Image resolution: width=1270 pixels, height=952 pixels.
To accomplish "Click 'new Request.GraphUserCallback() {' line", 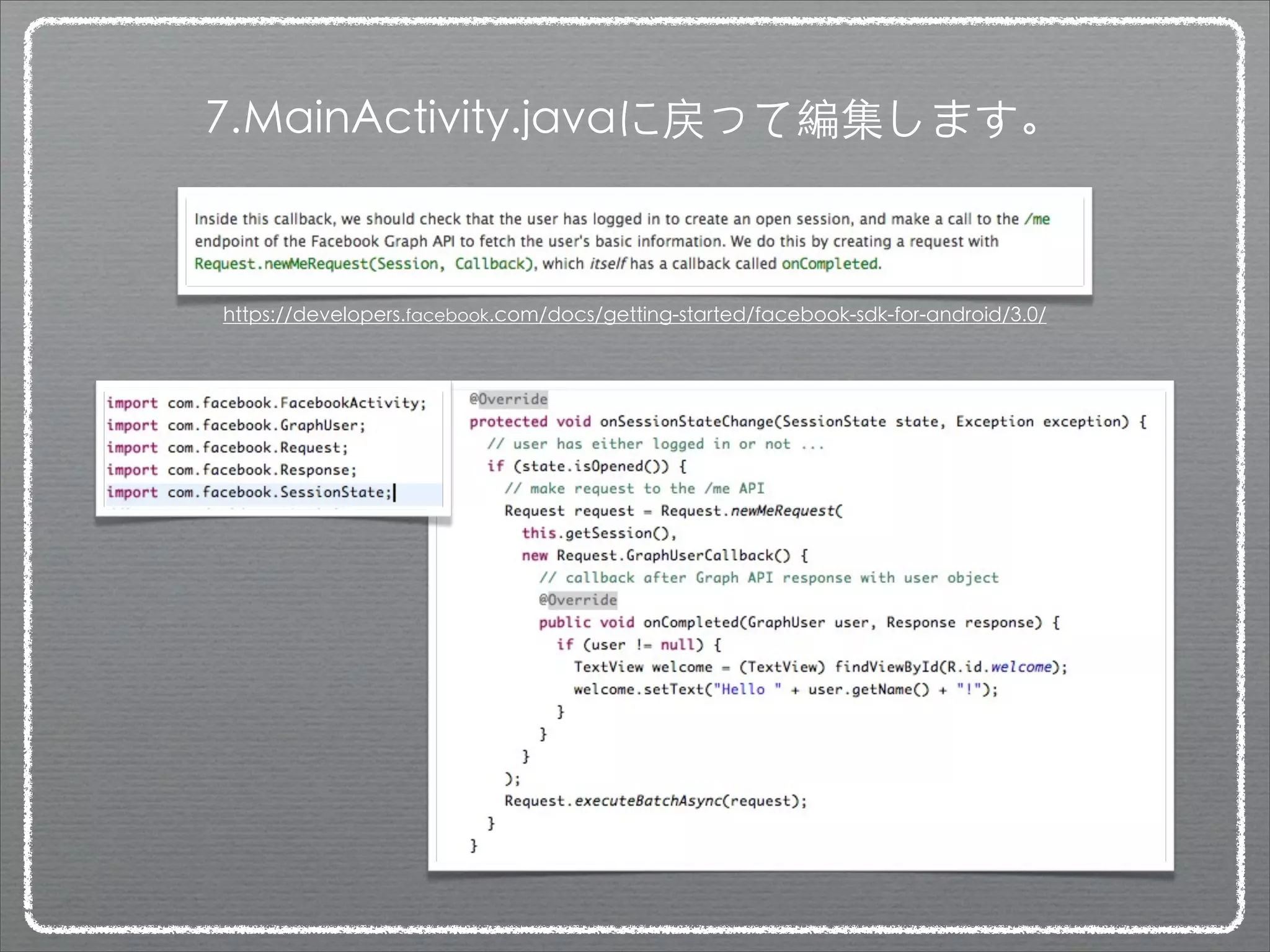I will tap(665, 555).
